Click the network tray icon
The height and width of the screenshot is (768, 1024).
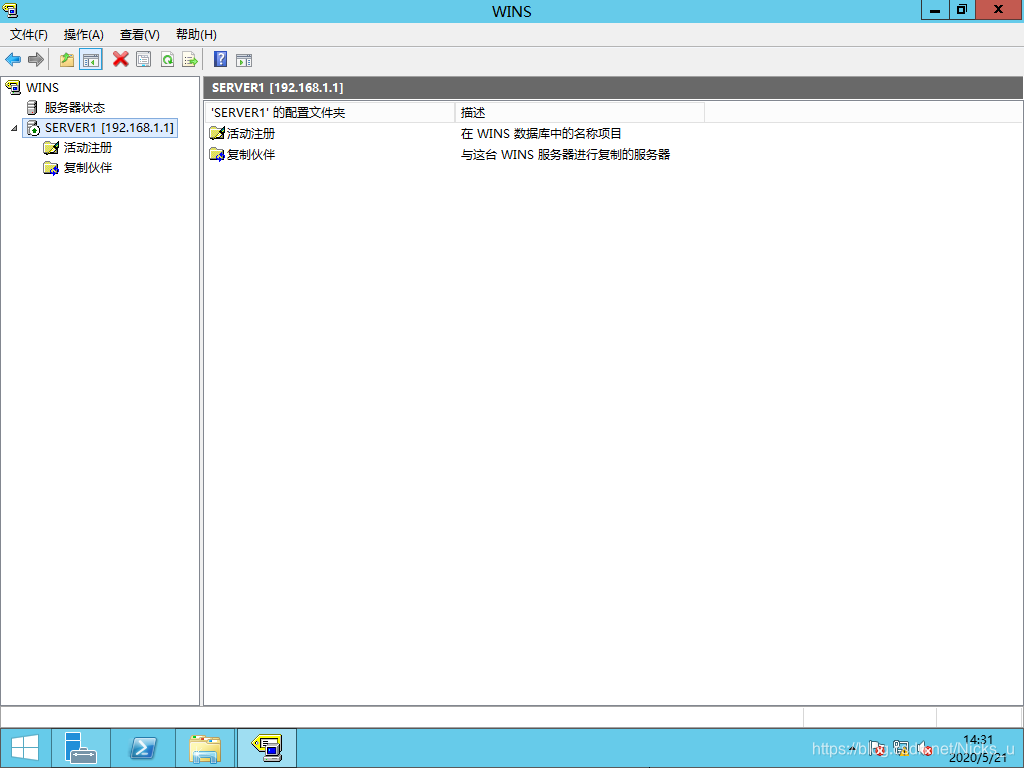[901, 748]
